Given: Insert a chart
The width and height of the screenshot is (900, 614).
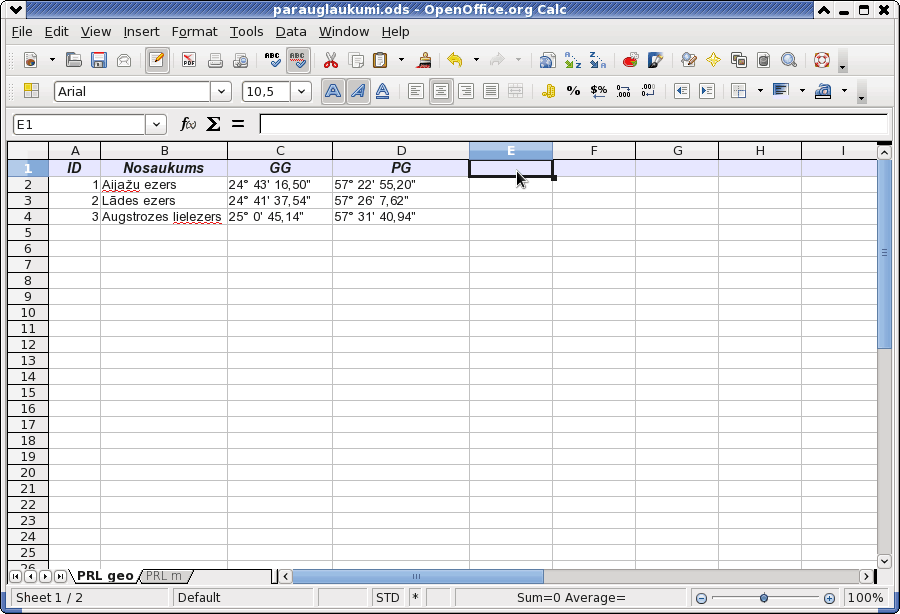Looking at the screenshot, I should point(630,60).
